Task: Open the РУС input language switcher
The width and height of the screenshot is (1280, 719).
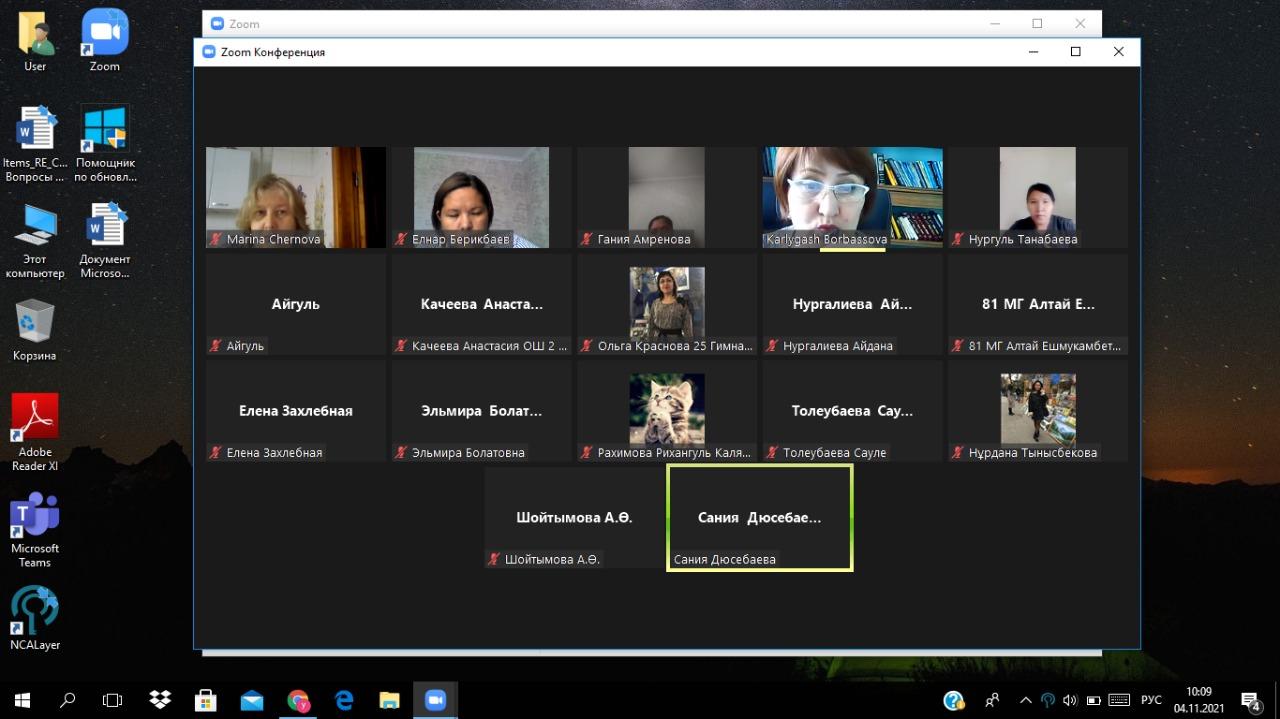Action: pos(1151,700)
